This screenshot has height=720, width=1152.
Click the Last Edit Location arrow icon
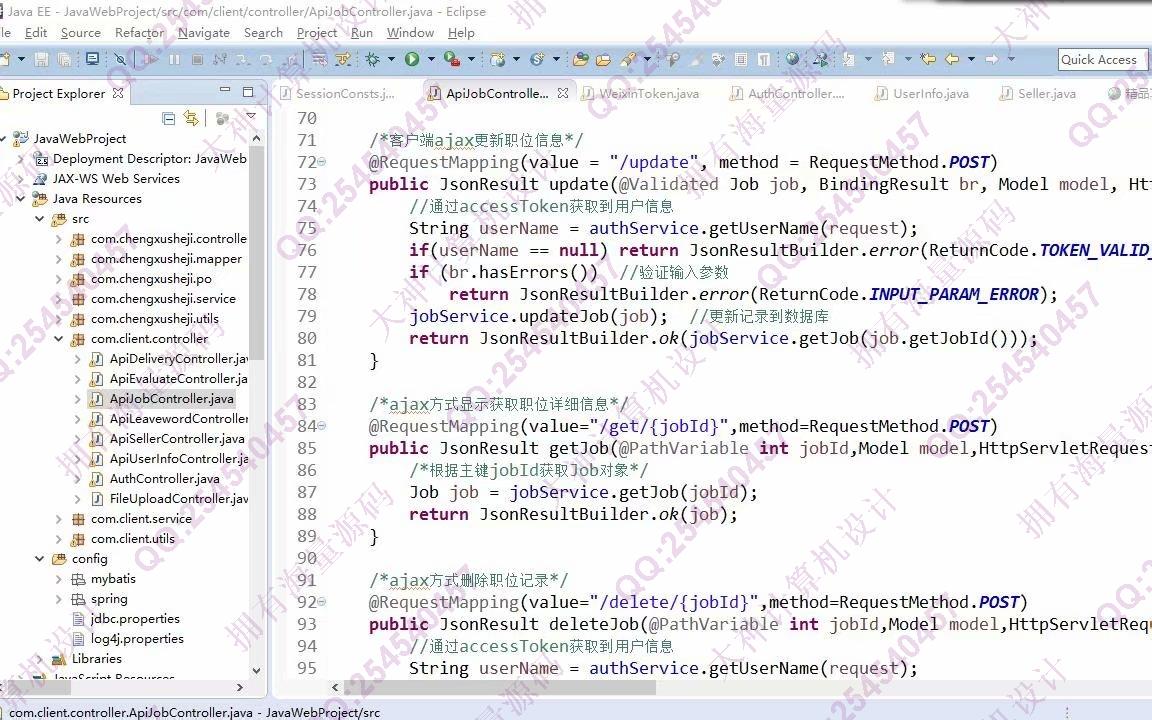[928, 59]
